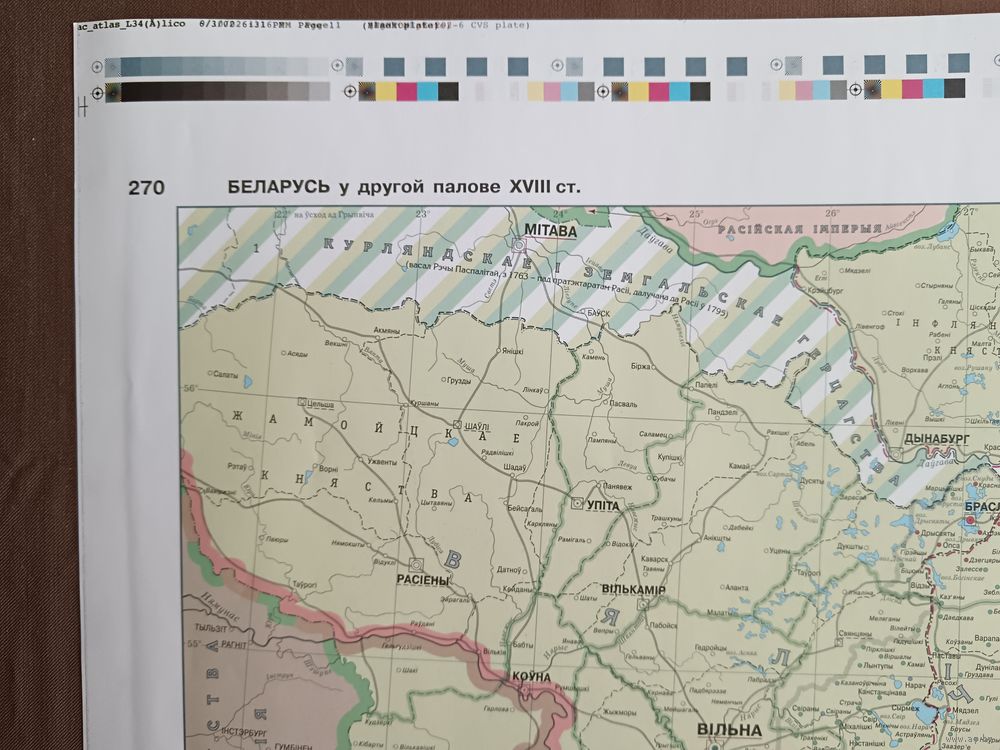Screen dimensions: 1000x750
Task: Click the Расіены town marker symbol
Action: tap(415, 564)
